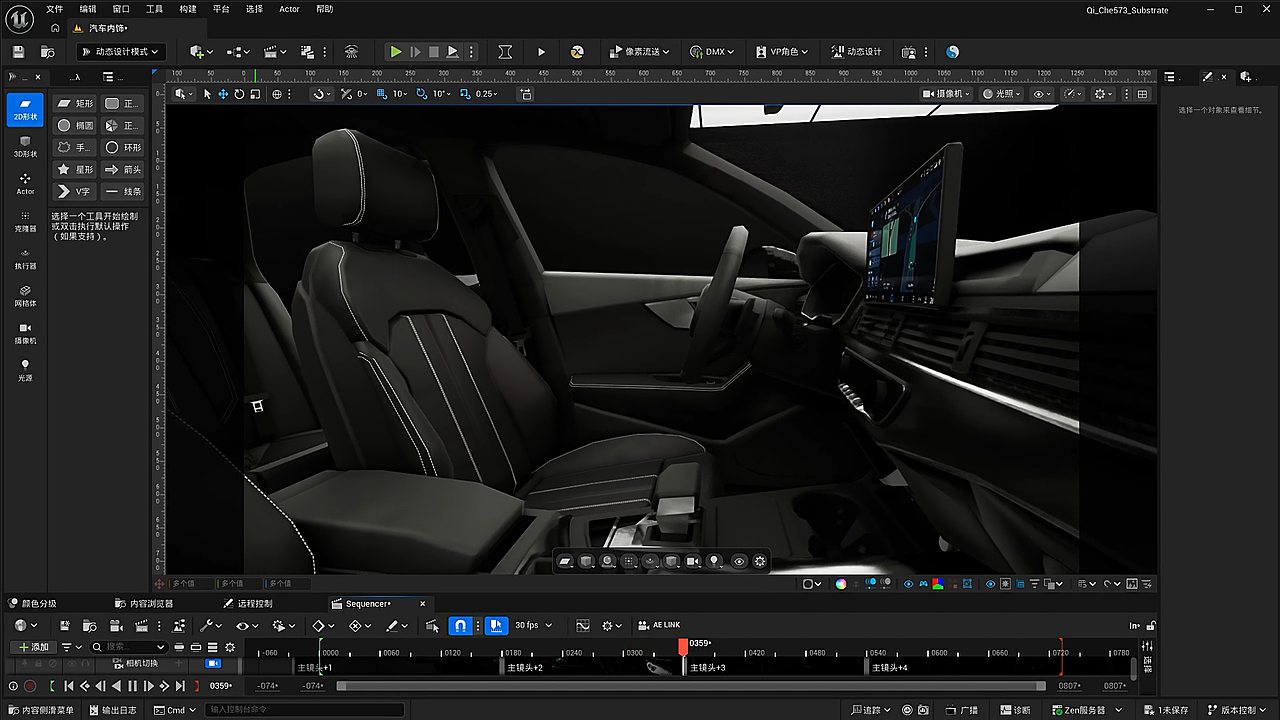Choose the 矩形 rectangle shape tool
Image resolution: width=1280 pixels, height=720 pixels.
(x=75, y=103)
